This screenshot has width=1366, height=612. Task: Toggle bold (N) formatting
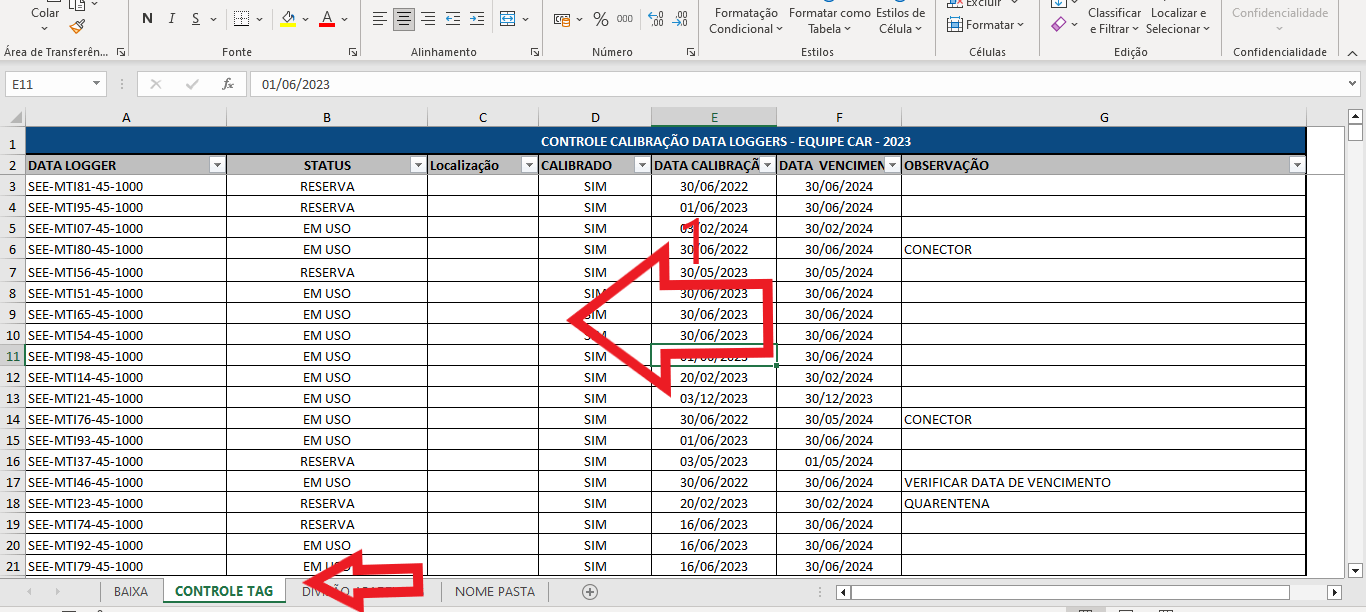(148, 18)
